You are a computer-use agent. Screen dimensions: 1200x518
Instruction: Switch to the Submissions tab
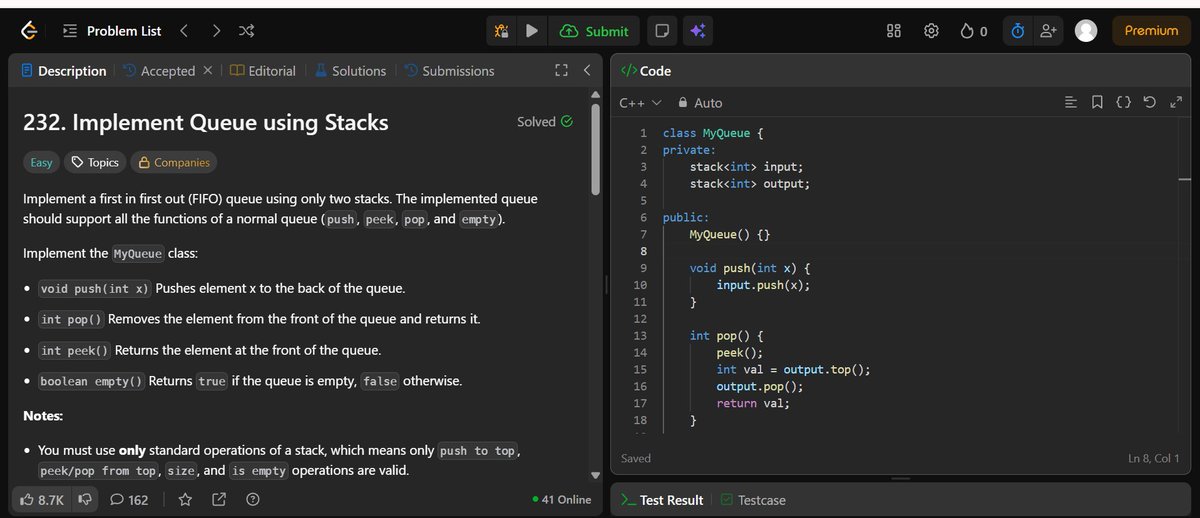[449, 71]
